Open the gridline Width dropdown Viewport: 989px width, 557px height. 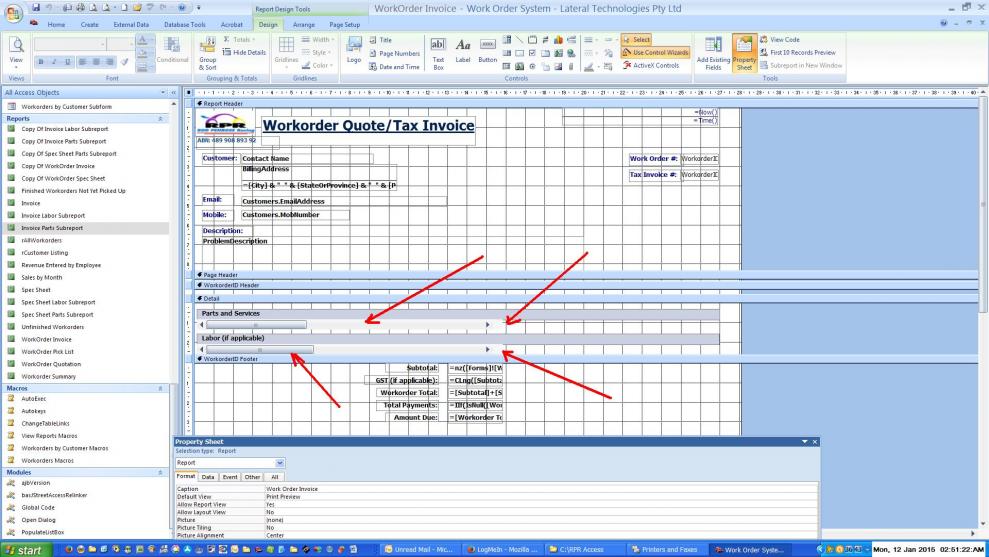pyautogui.click(x=317, y=40)
